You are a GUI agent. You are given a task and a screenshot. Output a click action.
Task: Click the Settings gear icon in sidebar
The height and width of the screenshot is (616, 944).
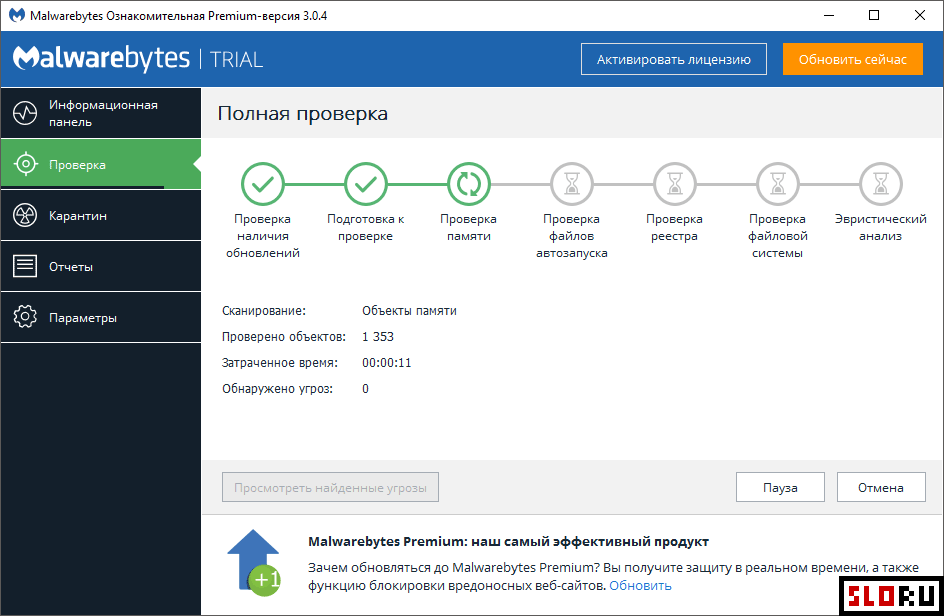click(x=25, y=317)
